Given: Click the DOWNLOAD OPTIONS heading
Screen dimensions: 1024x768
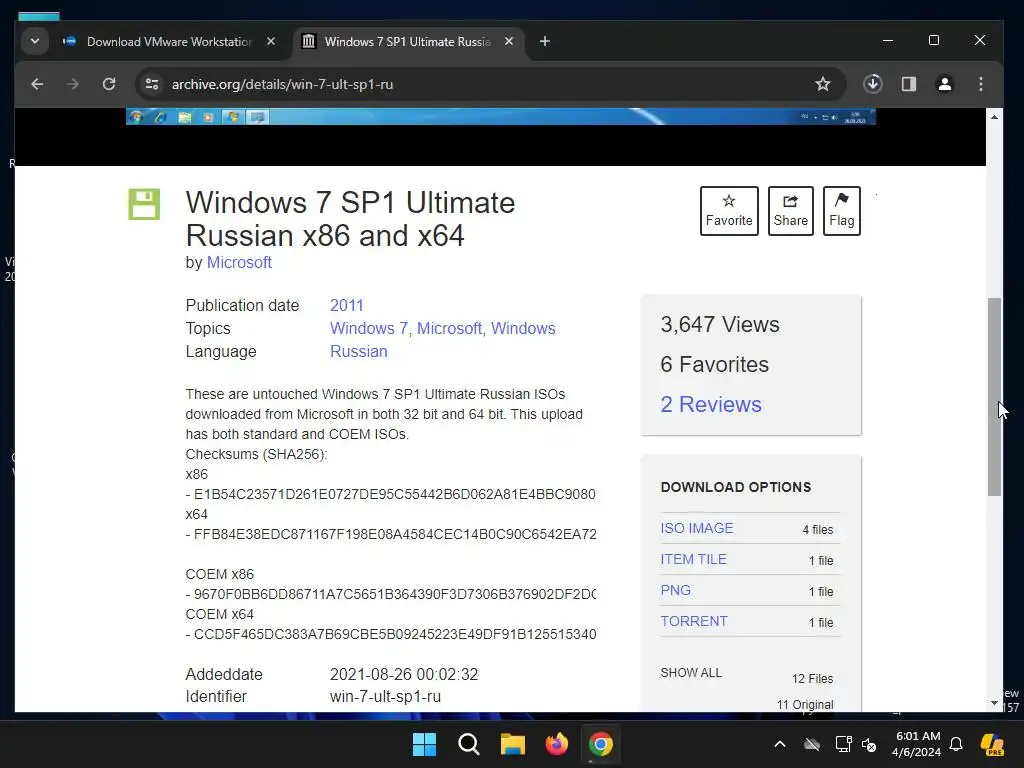Looking at the screenshot, I should pos(736,487).
